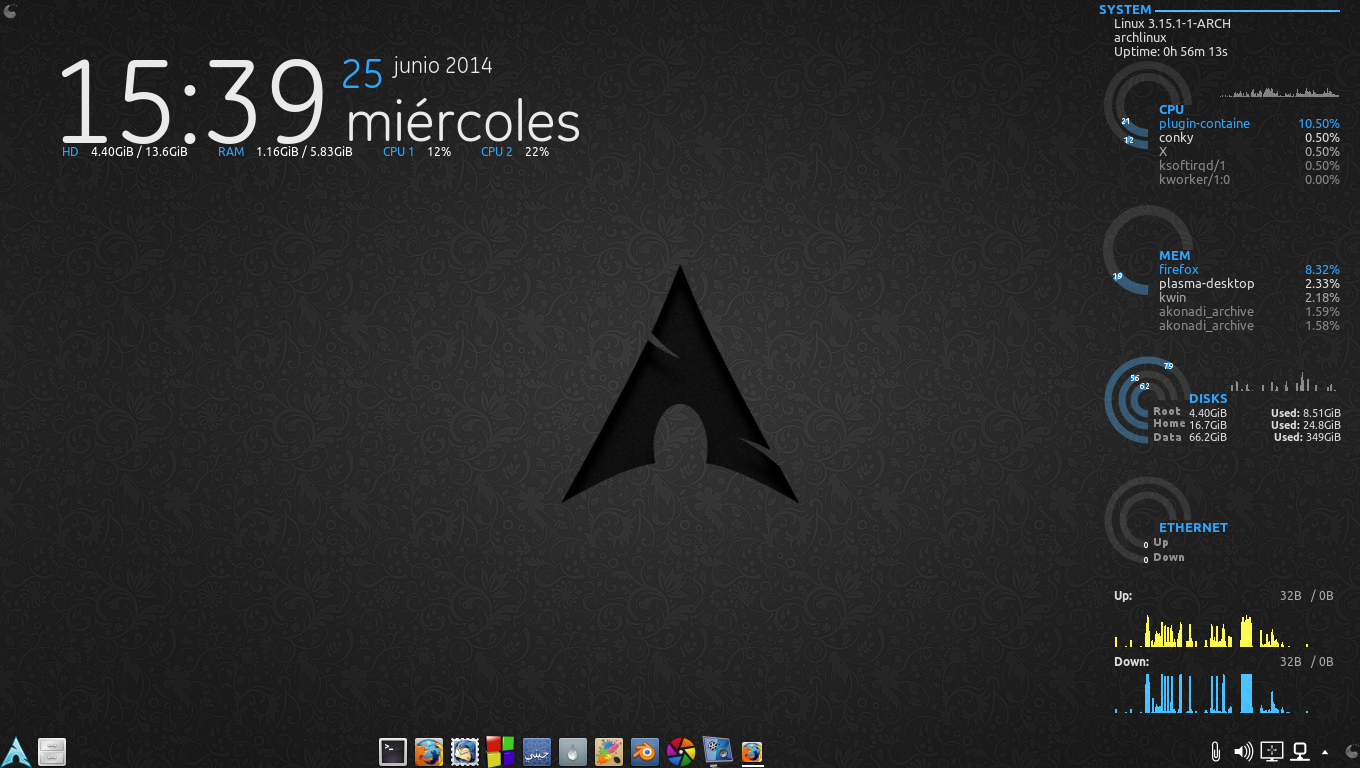Open the color wheel aperture app
1360x768 pixels.
coord(681,751)
